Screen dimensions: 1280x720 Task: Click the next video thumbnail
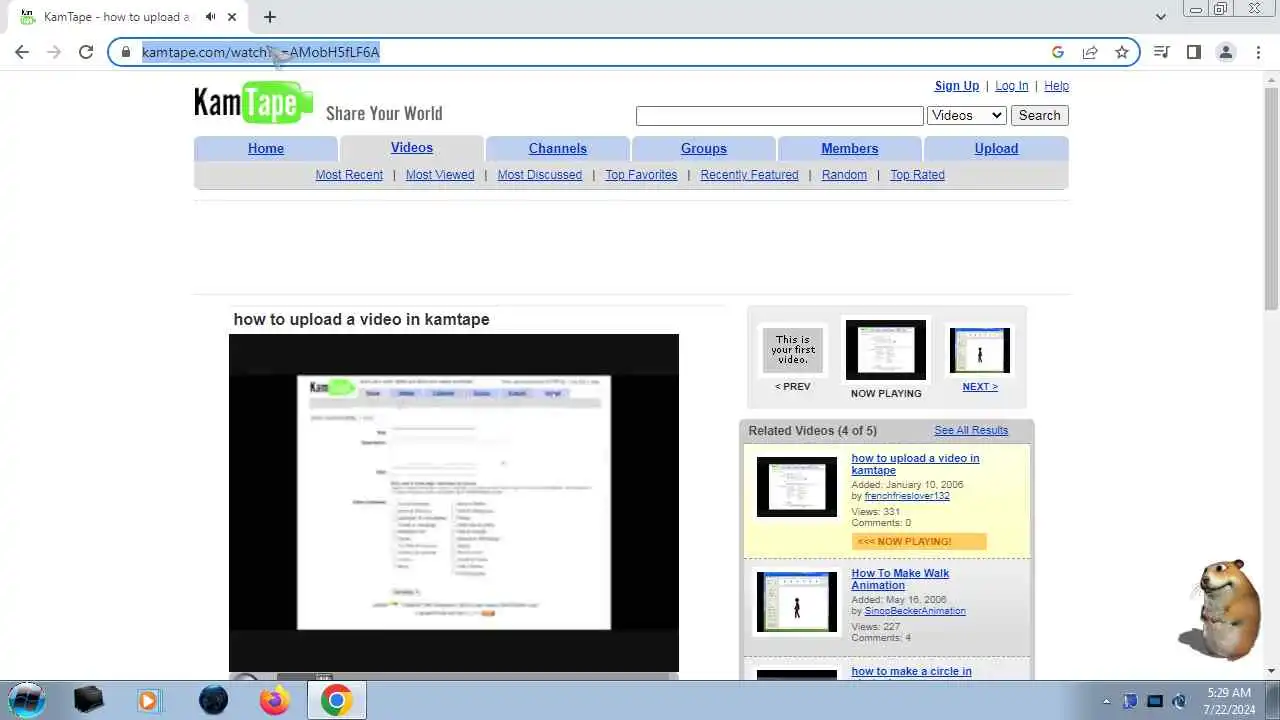(980, 351)
